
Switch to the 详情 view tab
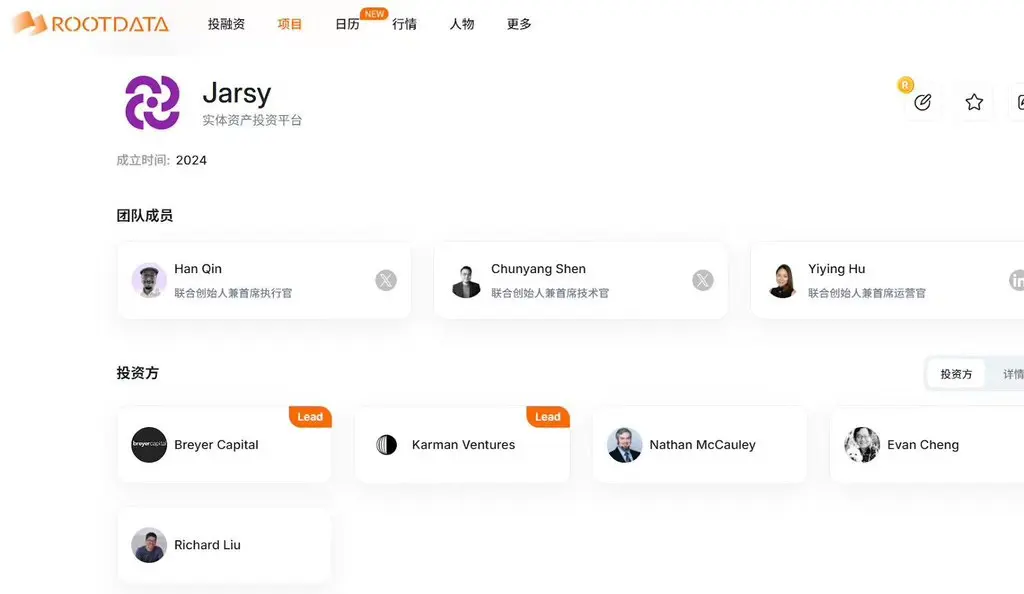tap(1012, 374)
